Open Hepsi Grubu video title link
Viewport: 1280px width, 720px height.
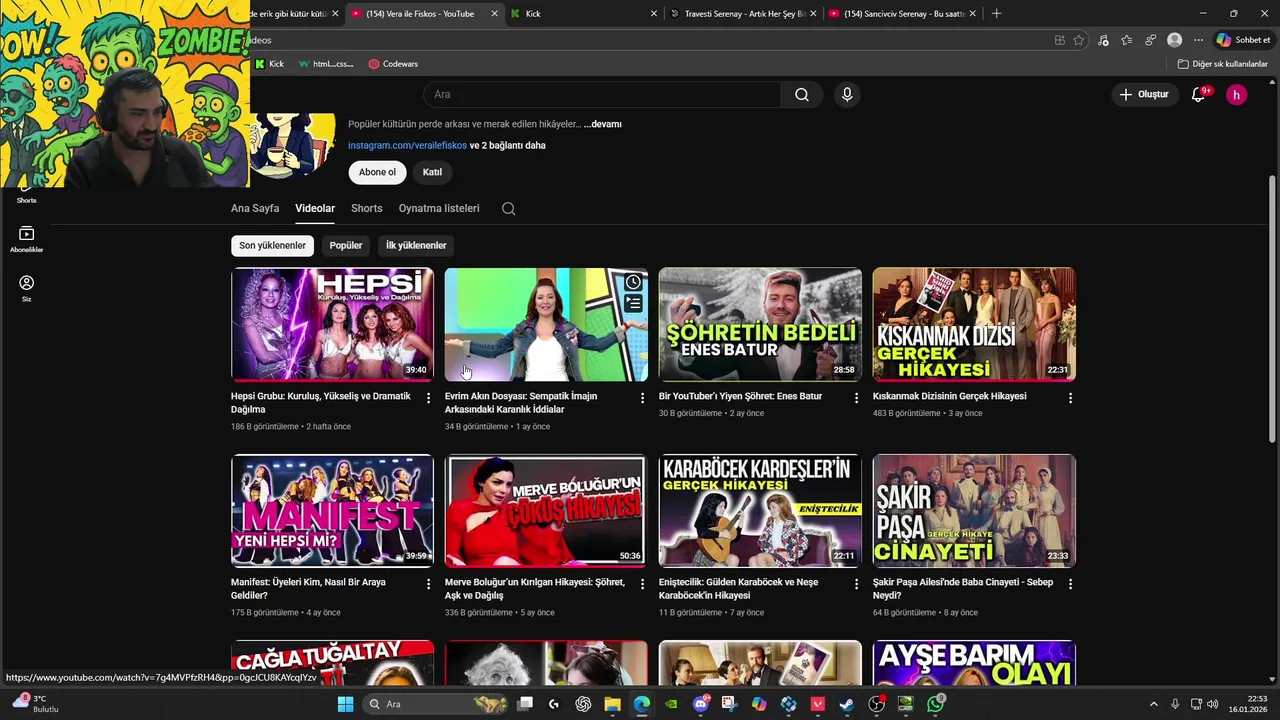[320, 403]
